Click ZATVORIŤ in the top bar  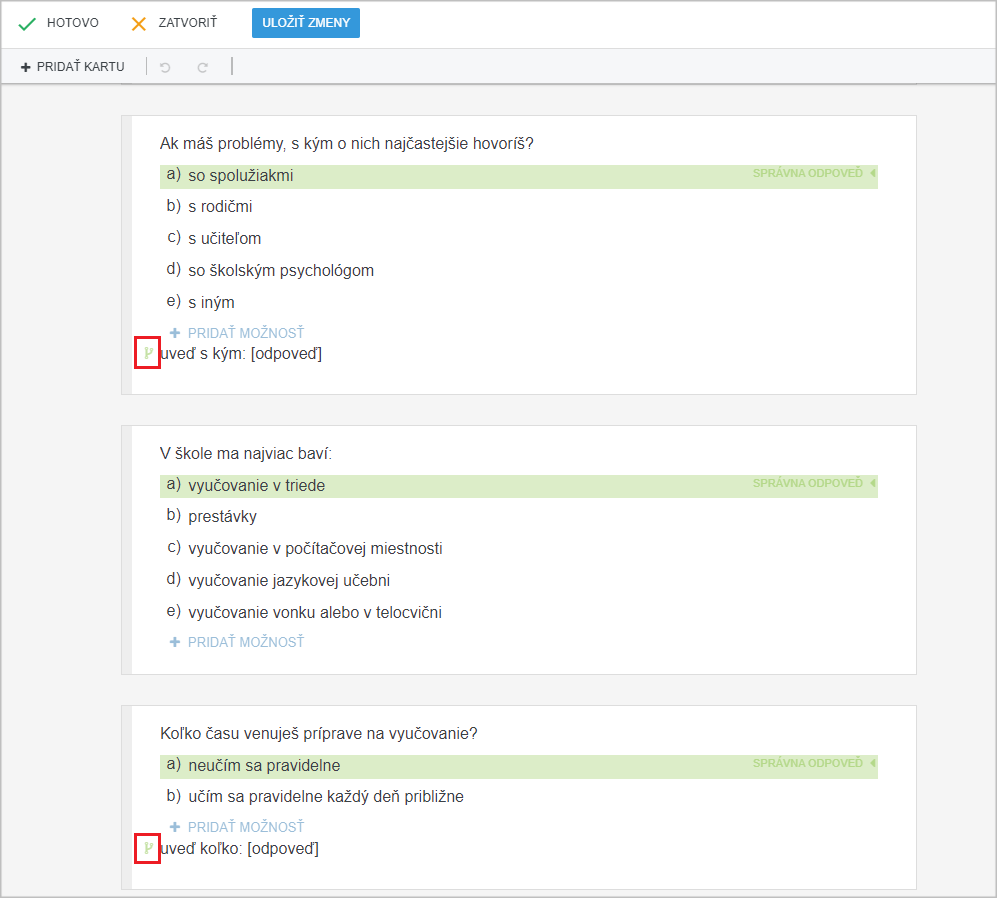point(188,23)
